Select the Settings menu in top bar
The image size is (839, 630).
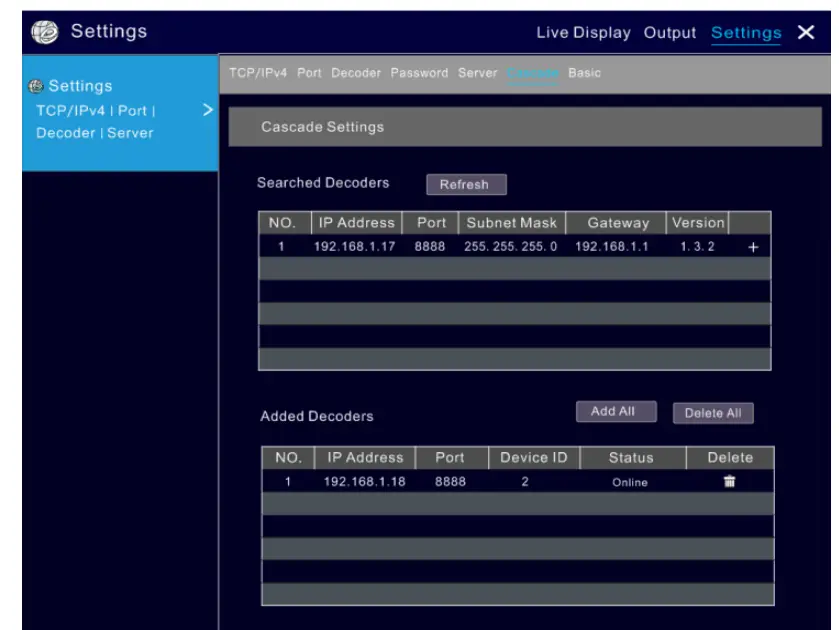(x=746, y=33)
